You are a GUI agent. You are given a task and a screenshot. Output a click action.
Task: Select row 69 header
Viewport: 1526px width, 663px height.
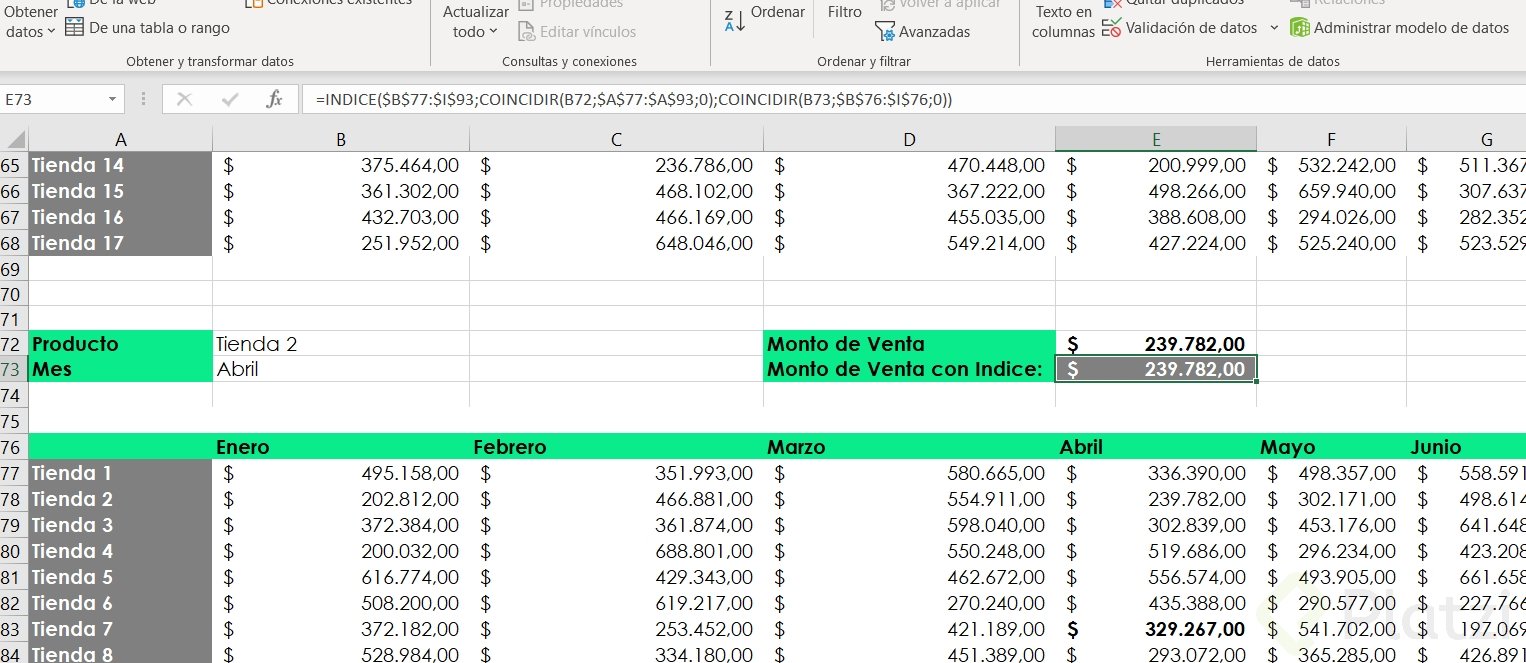14,269
